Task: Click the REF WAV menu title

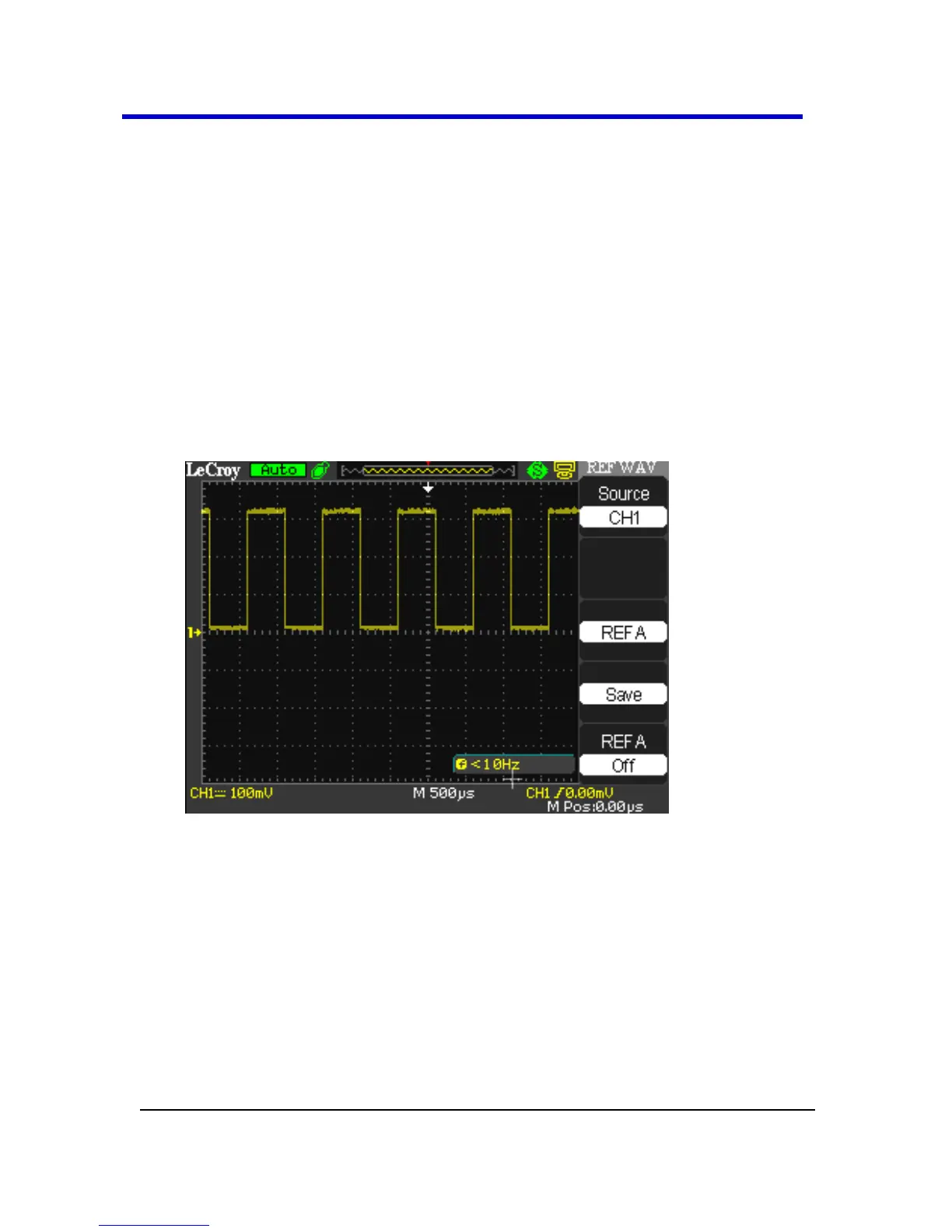Action: click(623, 468)
